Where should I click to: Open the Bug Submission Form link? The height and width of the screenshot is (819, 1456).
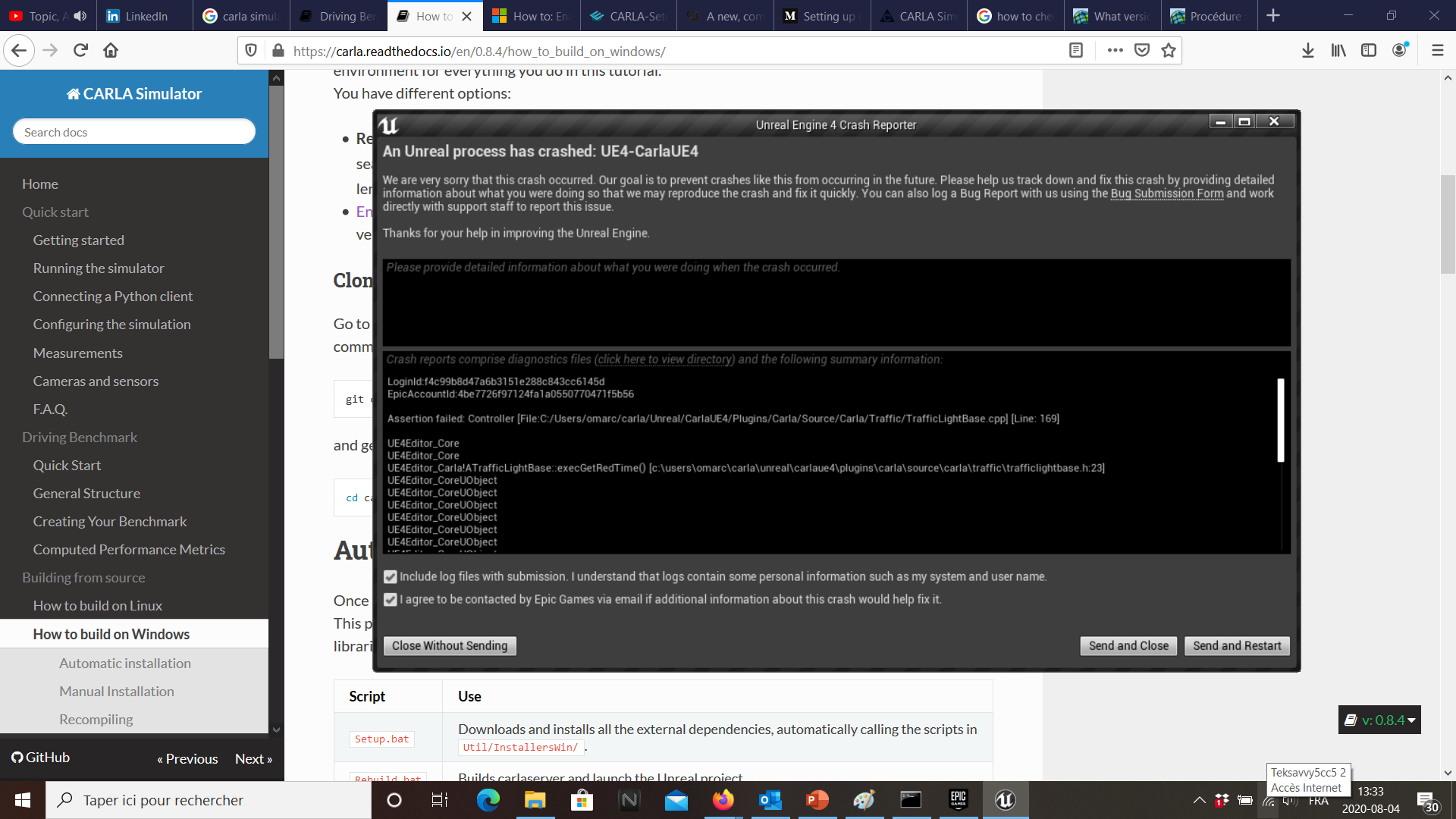(1167, 193)
